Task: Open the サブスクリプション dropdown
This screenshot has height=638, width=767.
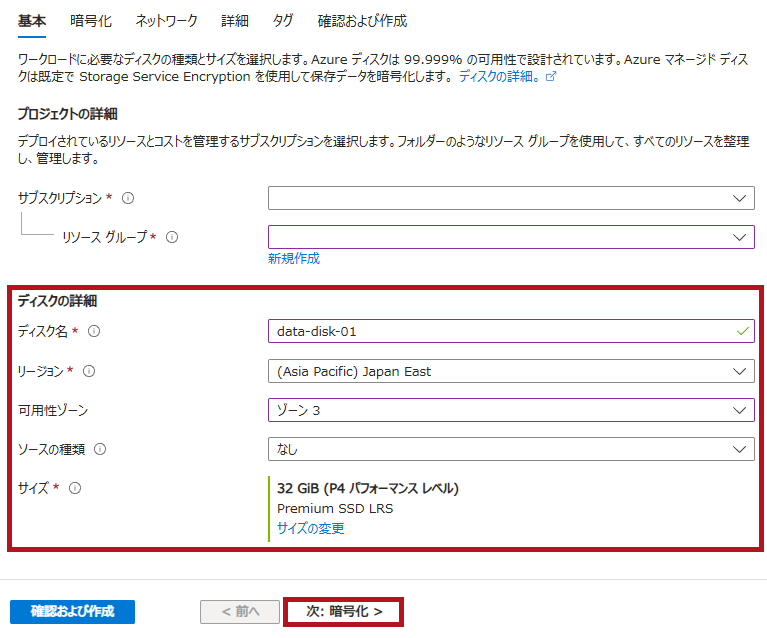Action: 510,198
